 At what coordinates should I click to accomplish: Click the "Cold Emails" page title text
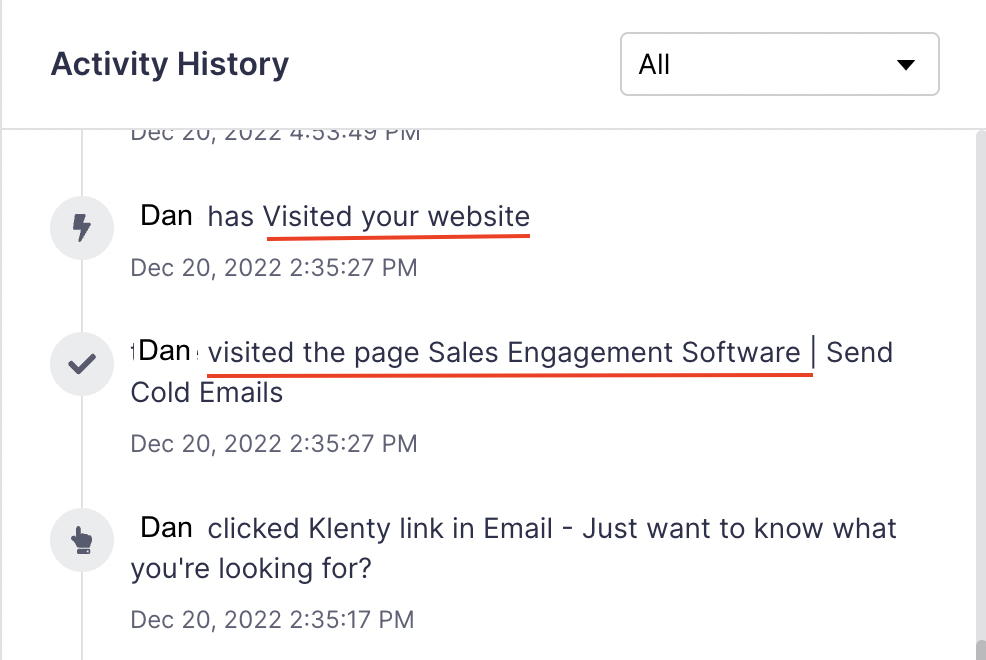[207, 392]
